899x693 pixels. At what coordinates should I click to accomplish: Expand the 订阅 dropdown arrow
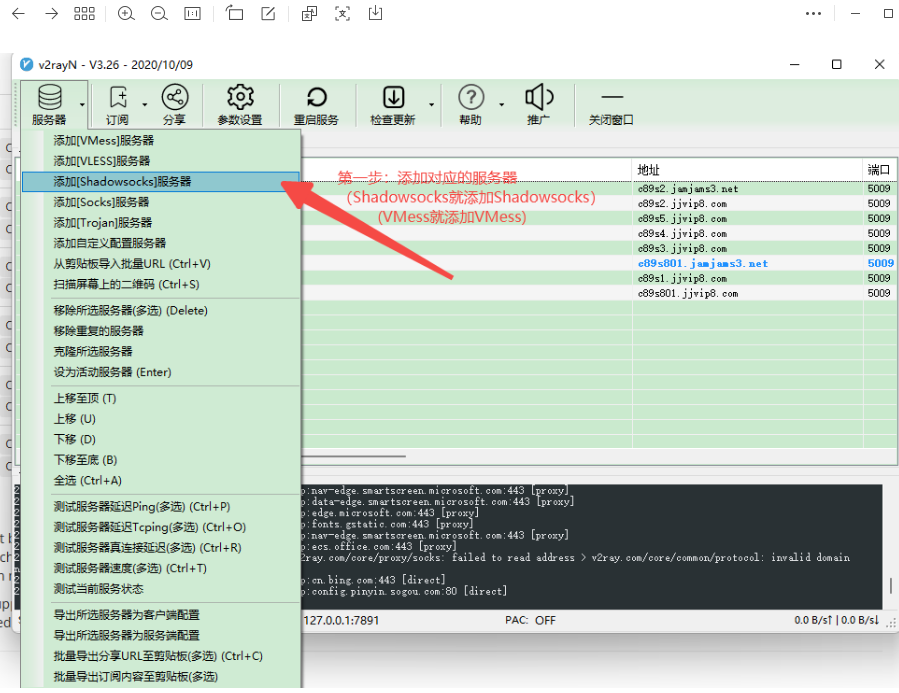144,104
